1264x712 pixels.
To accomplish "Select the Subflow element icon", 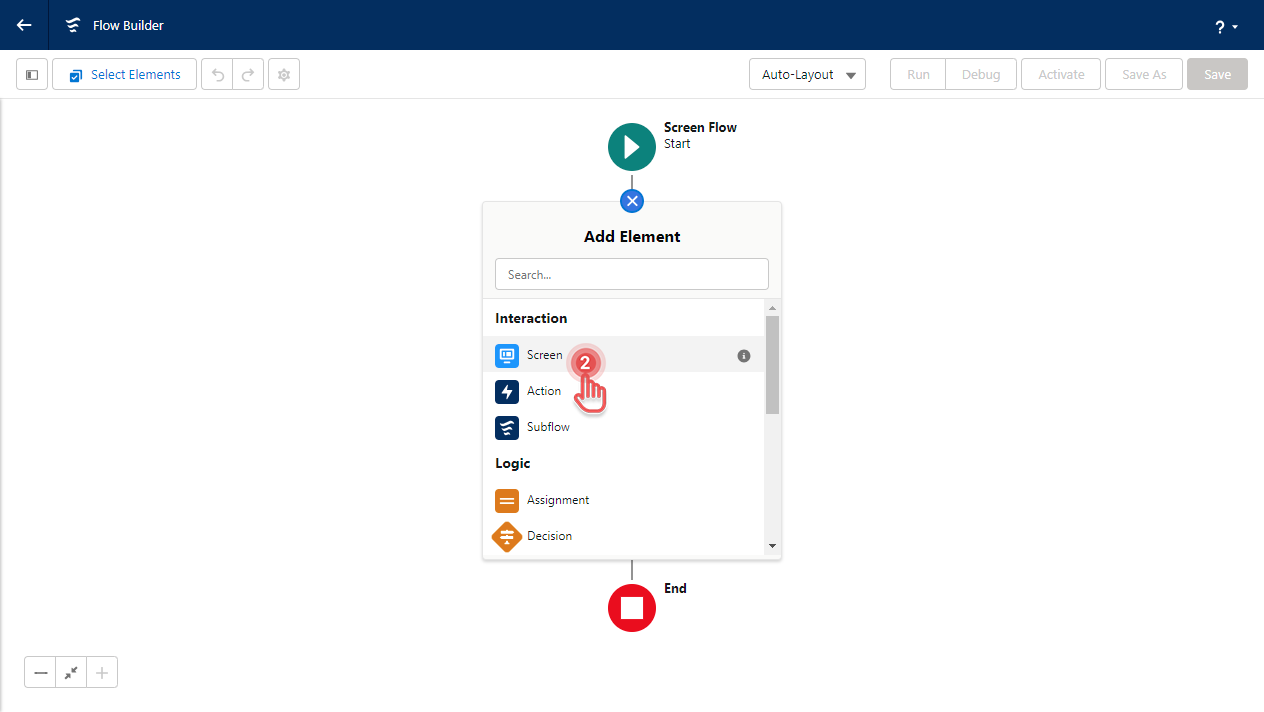I will (x=507, y=427).
